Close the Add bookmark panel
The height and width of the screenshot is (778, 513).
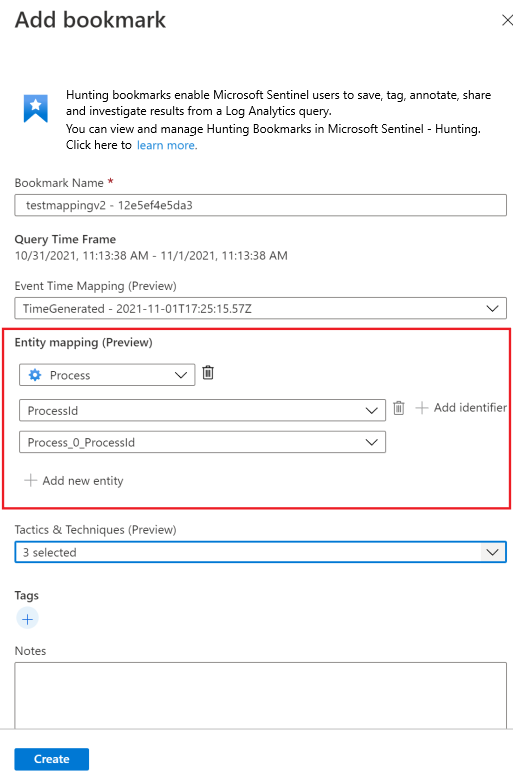click(507, 20)
